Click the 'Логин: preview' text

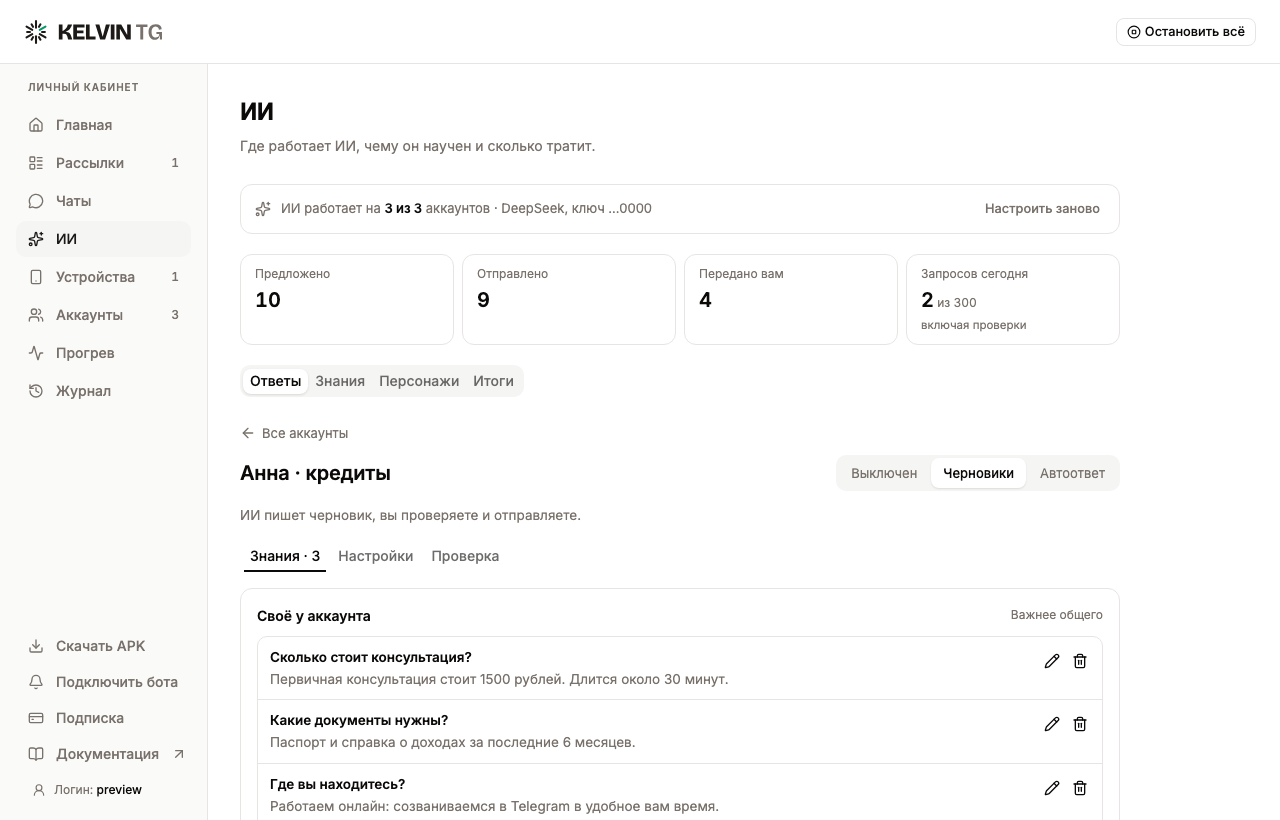point(98,790)
